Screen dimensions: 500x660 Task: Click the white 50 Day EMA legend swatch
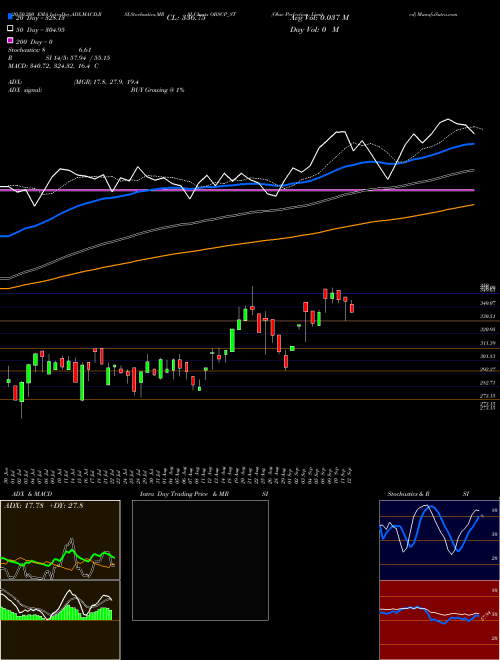click(x=10, y=29)
